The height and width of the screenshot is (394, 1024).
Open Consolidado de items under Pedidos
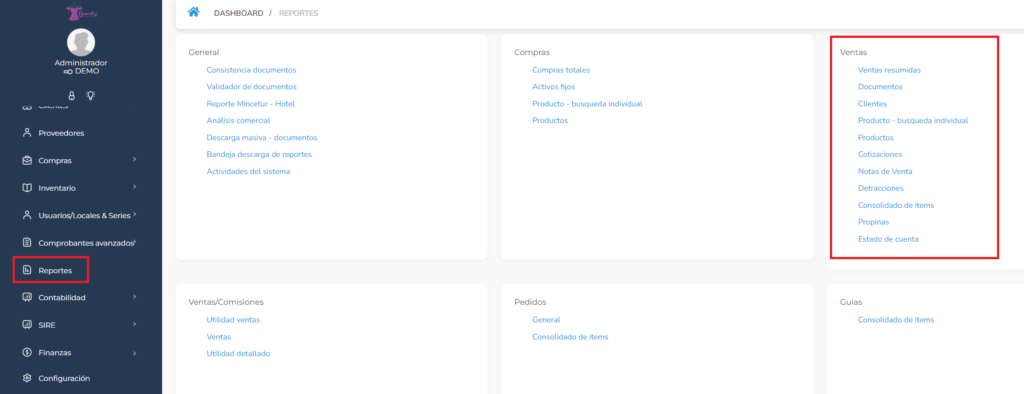pyautogui.click(x=570, y=337)
